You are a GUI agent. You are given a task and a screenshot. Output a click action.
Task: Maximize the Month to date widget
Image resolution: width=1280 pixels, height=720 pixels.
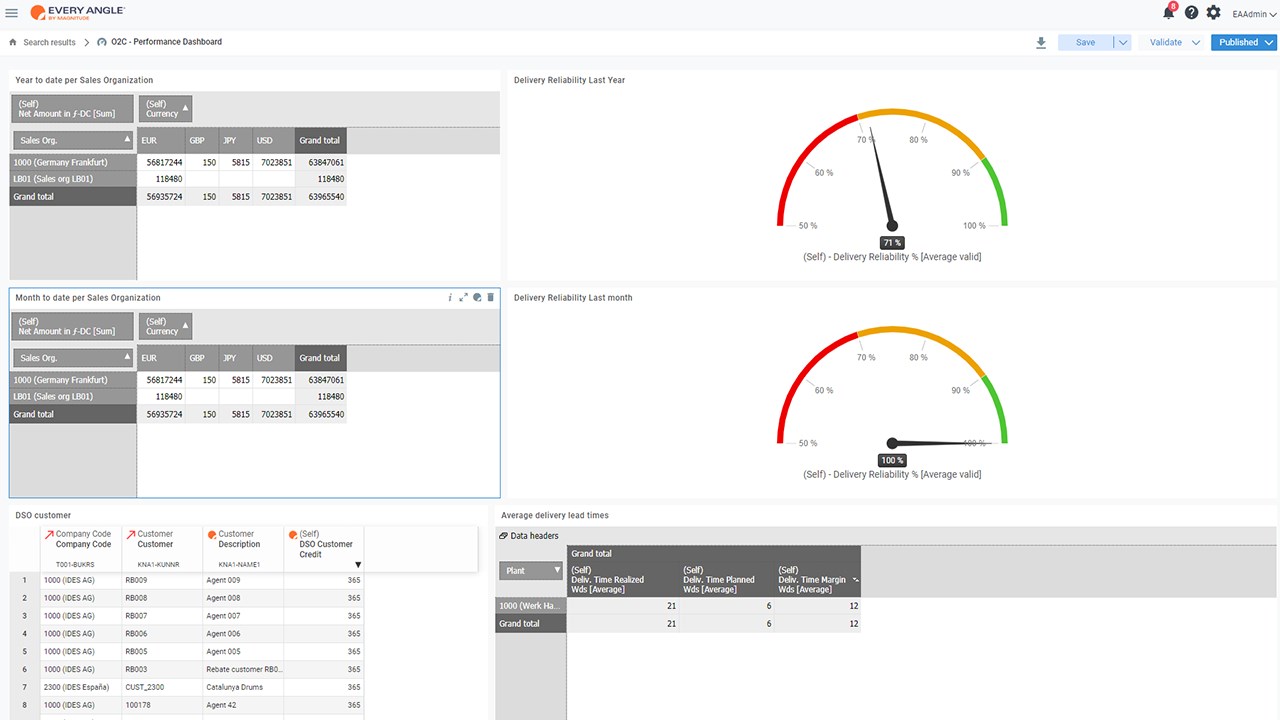click(x=463, y=297)
